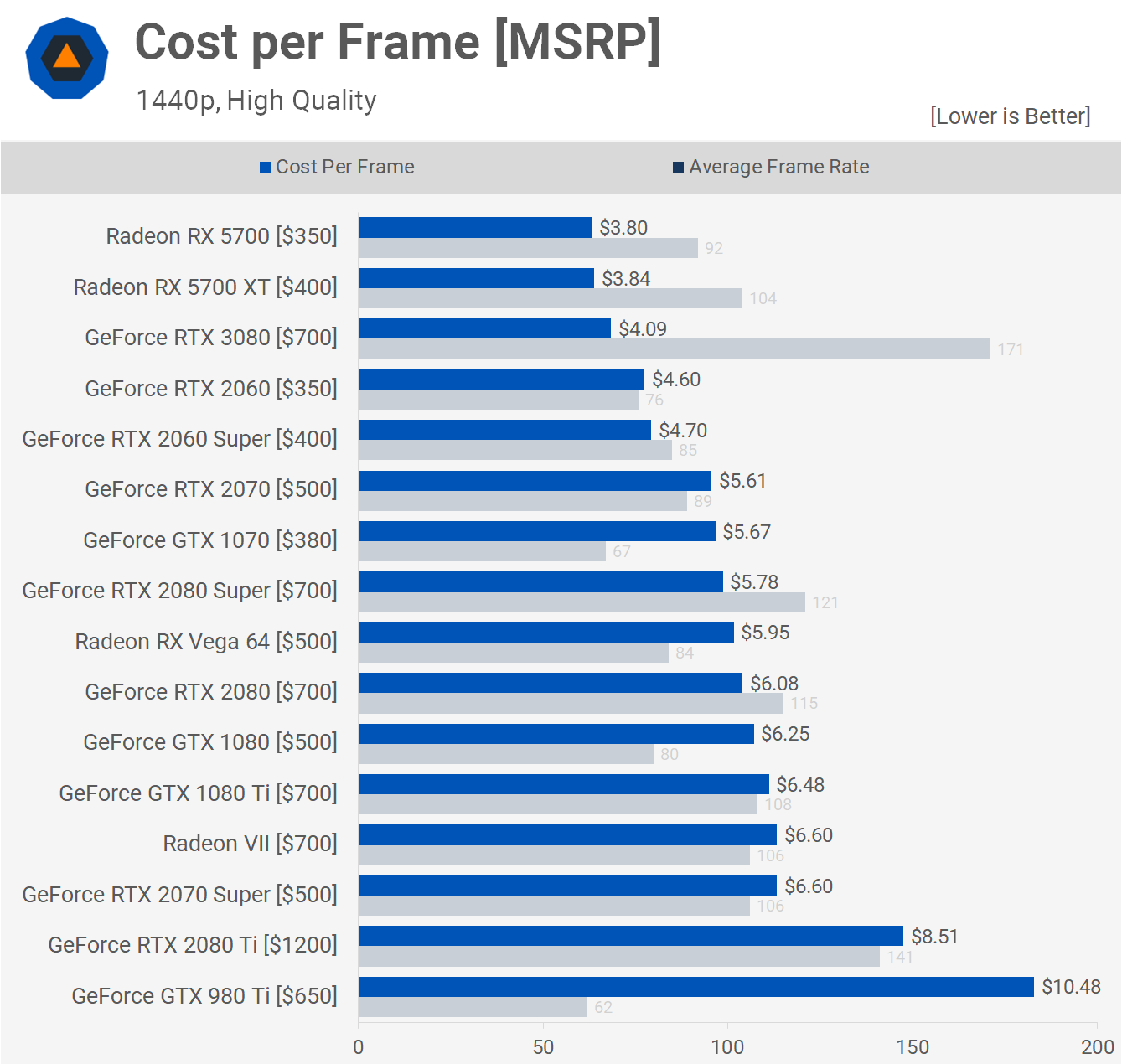Select the GeForce RTX 2070 [$500] label
This screenshot has width=1122, height=1064.
pyautogui.click(x=211, y=489)
